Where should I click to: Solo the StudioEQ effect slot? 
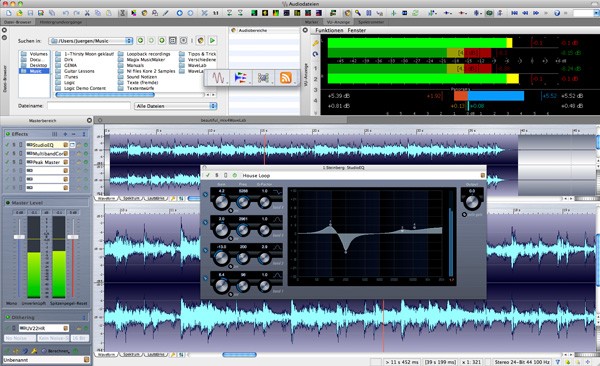point(14,145)
